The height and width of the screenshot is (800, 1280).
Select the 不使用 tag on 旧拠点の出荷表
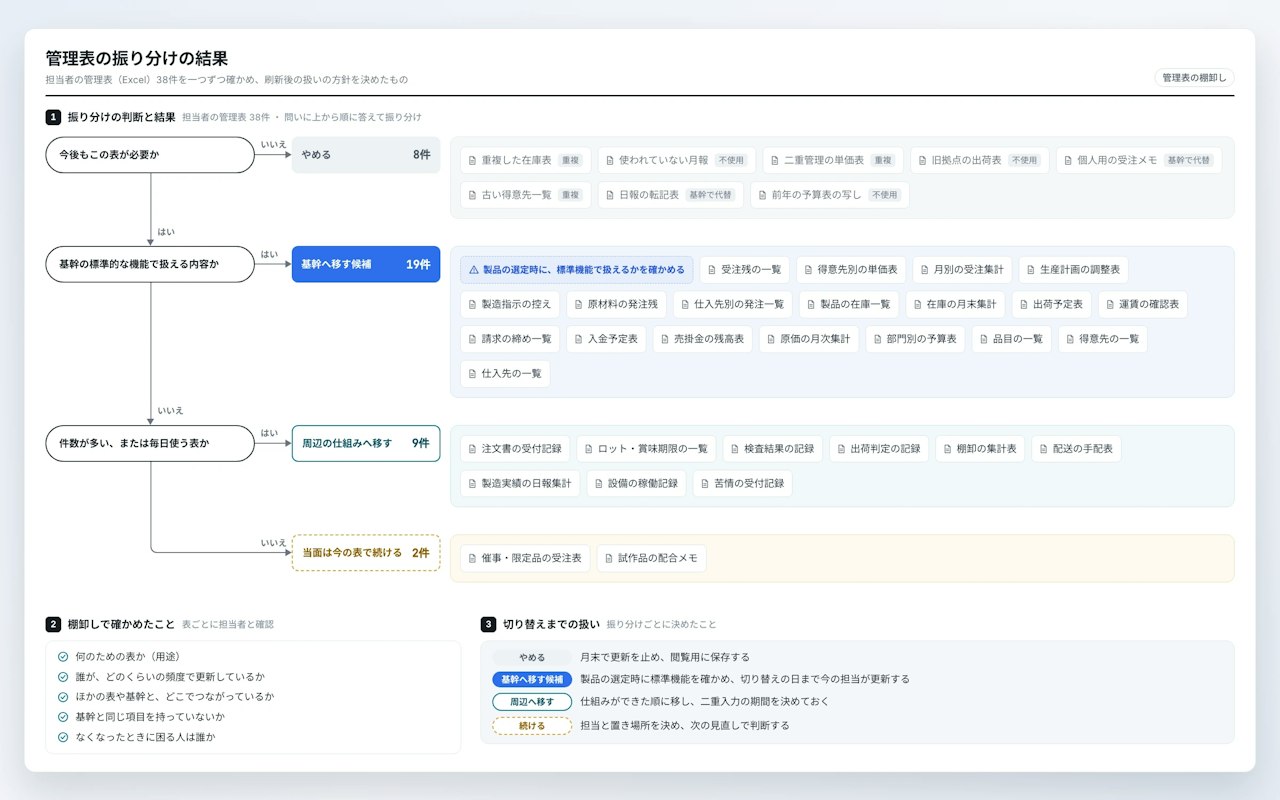click(x=1024, y=160)
